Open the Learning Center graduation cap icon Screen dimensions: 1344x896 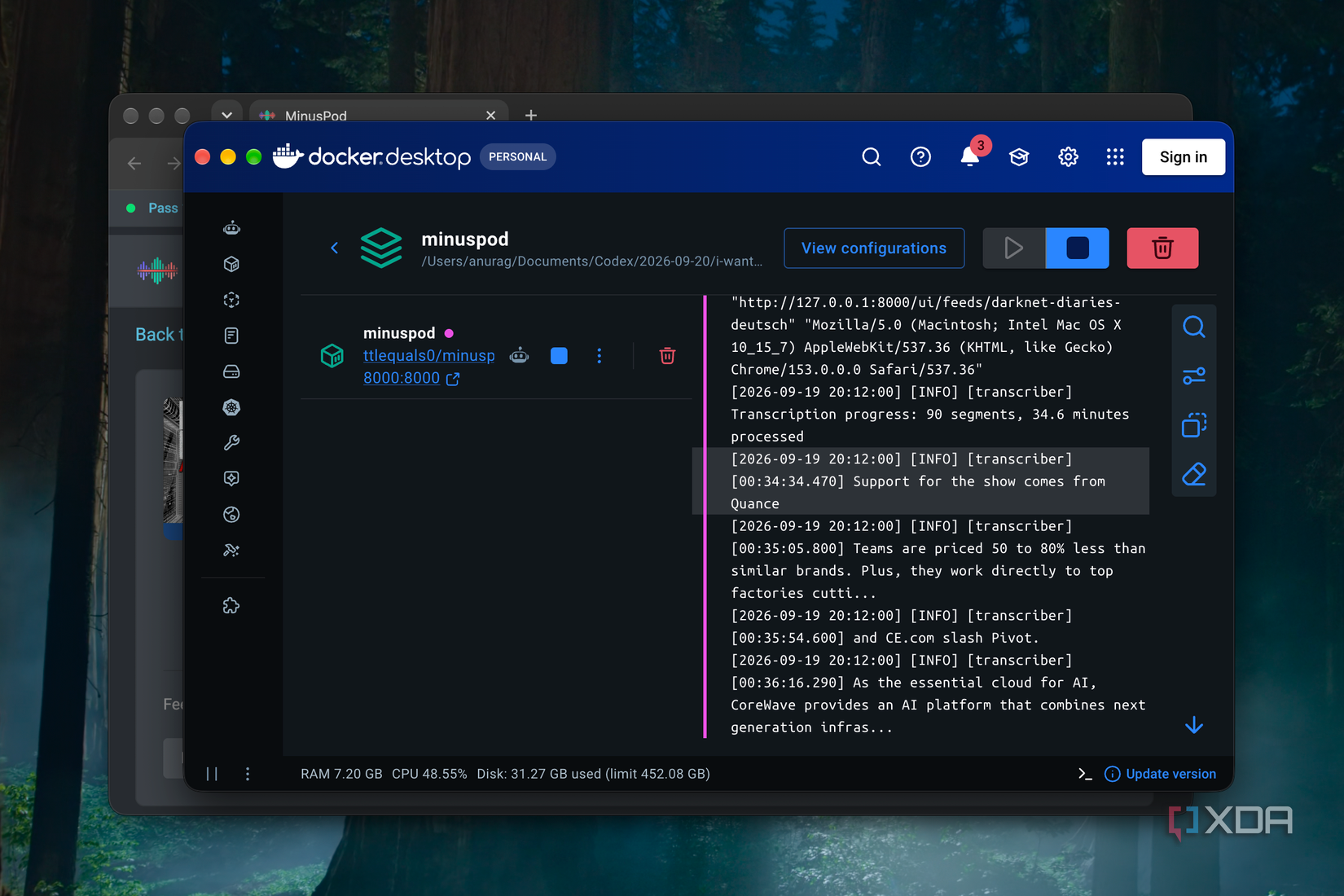click(x=1019, y=157)
